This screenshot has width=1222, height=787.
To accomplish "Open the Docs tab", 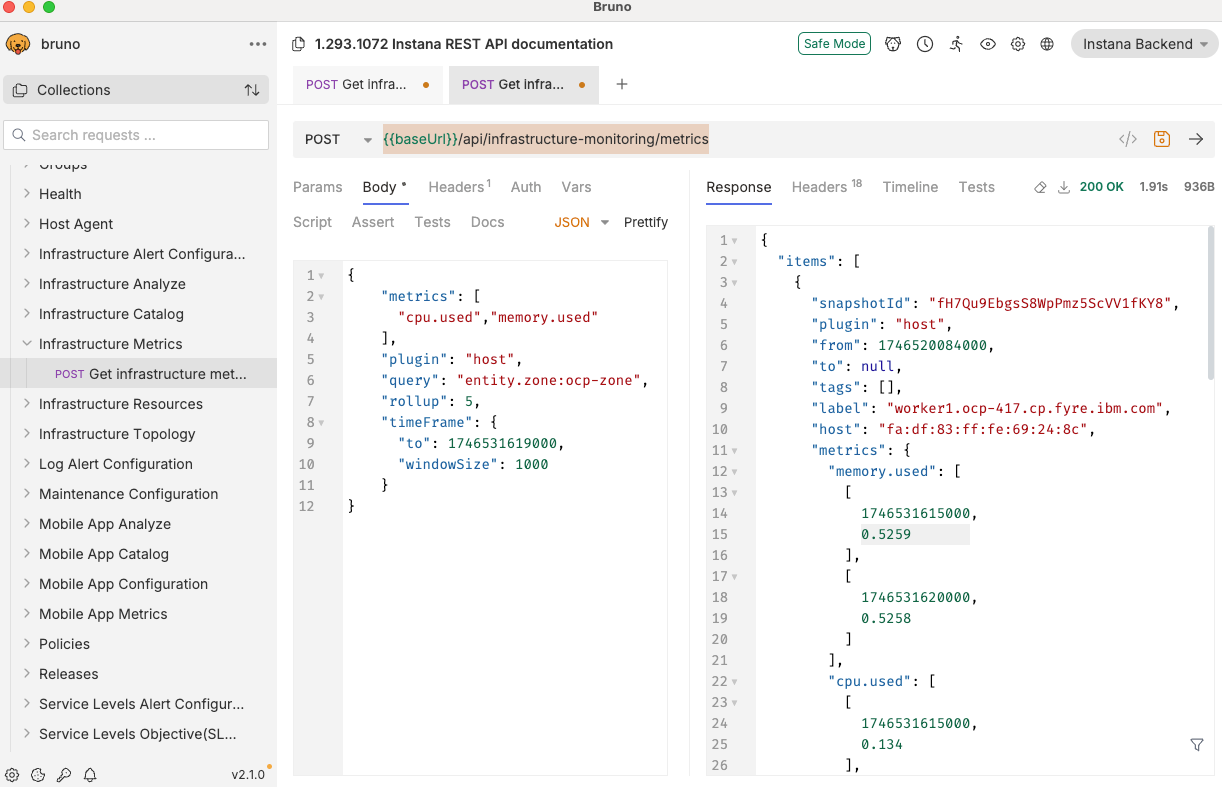I will coord(488,222).
